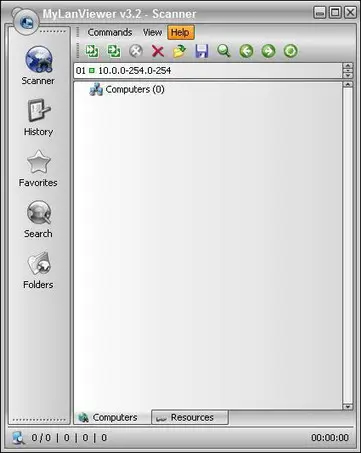
Task: Switch to the Resources tab
Action: coord(190,417)
